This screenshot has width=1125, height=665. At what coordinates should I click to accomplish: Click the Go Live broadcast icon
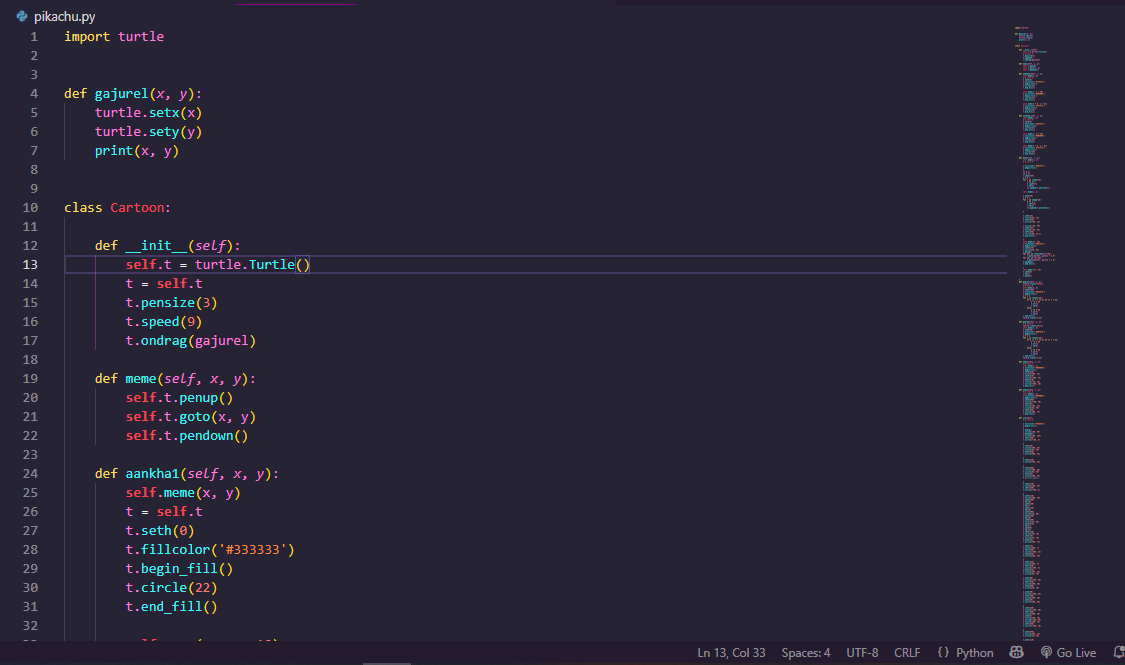click(x=1047, y=652)
